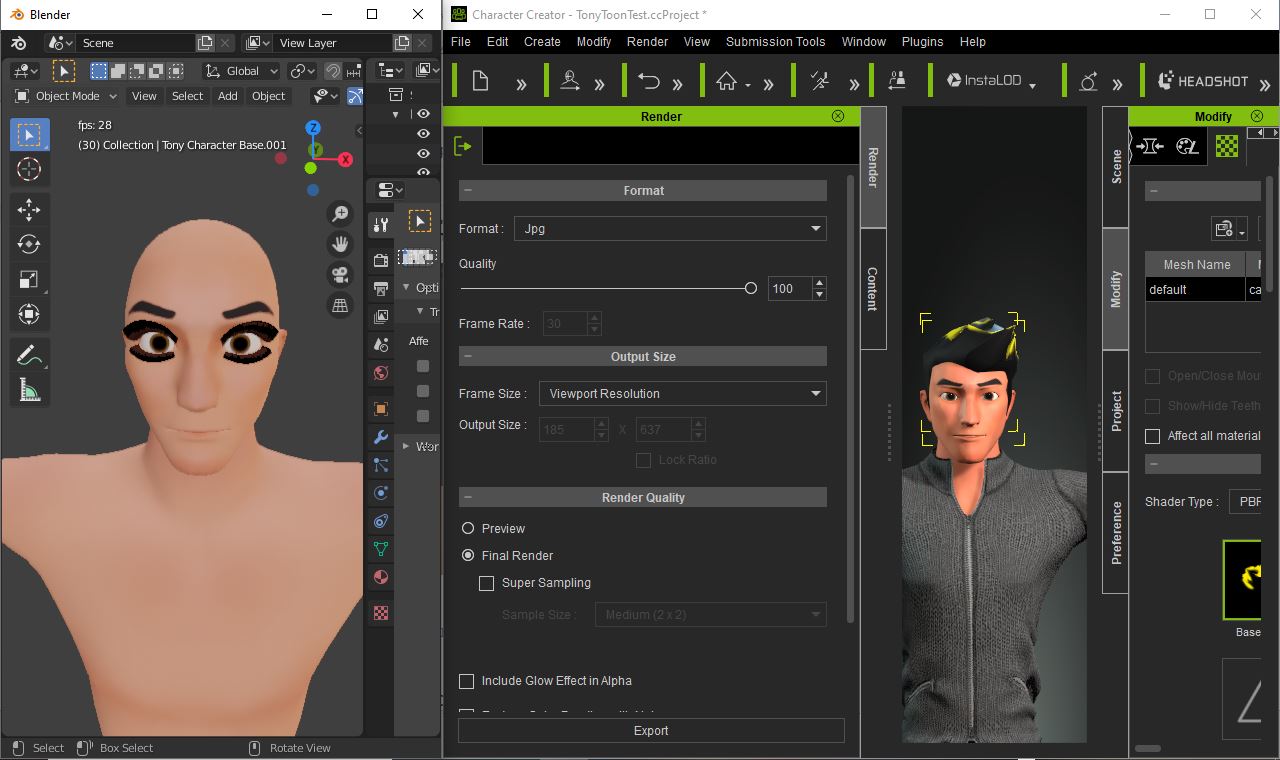Open Blender's Add menu
Viewport: 1280px width, 760px height.
click(x=228, y=96)
